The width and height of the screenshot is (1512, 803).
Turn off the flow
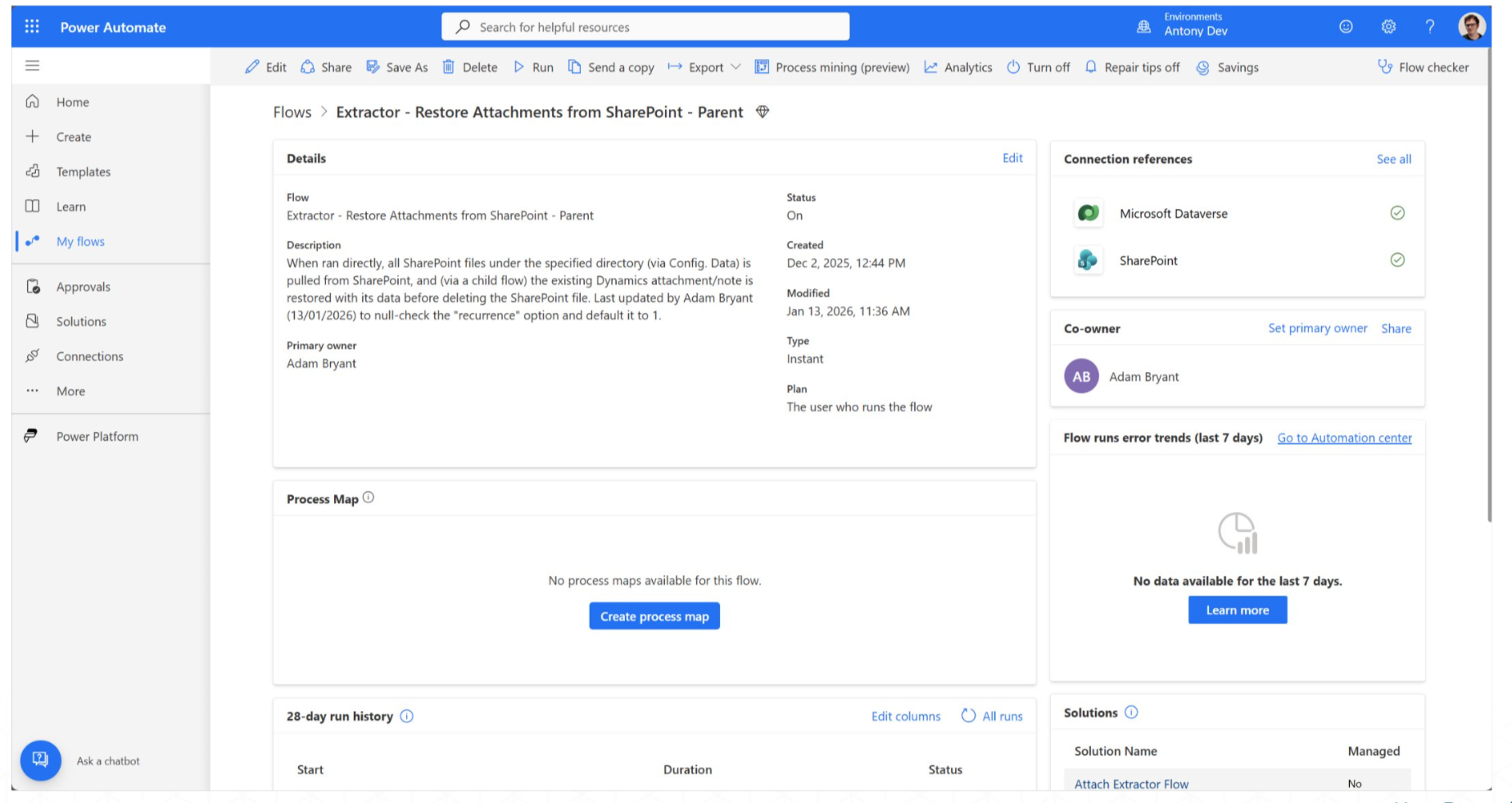coord(1038,67)
